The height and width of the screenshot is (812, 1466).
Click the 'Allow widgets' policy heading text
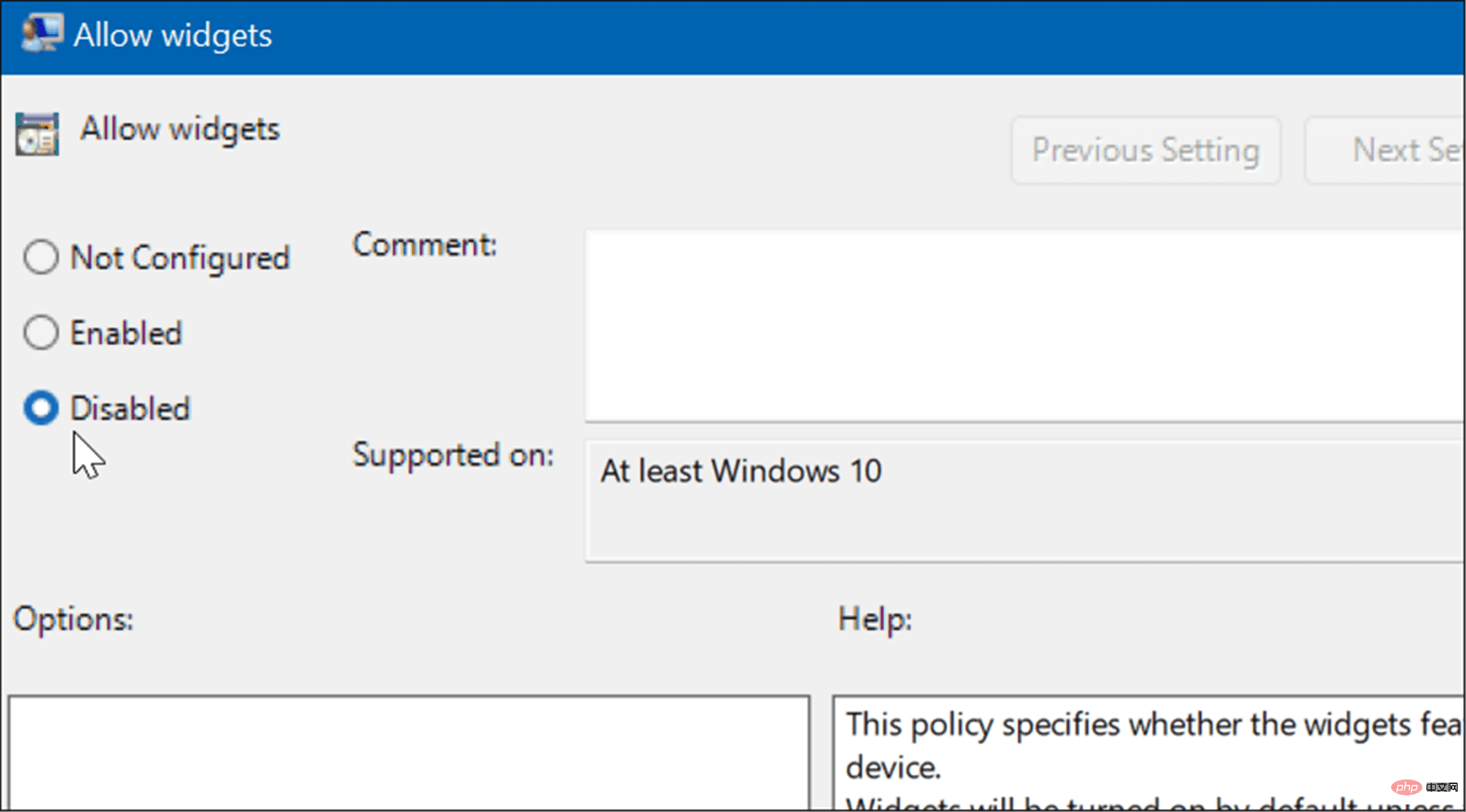180,130
